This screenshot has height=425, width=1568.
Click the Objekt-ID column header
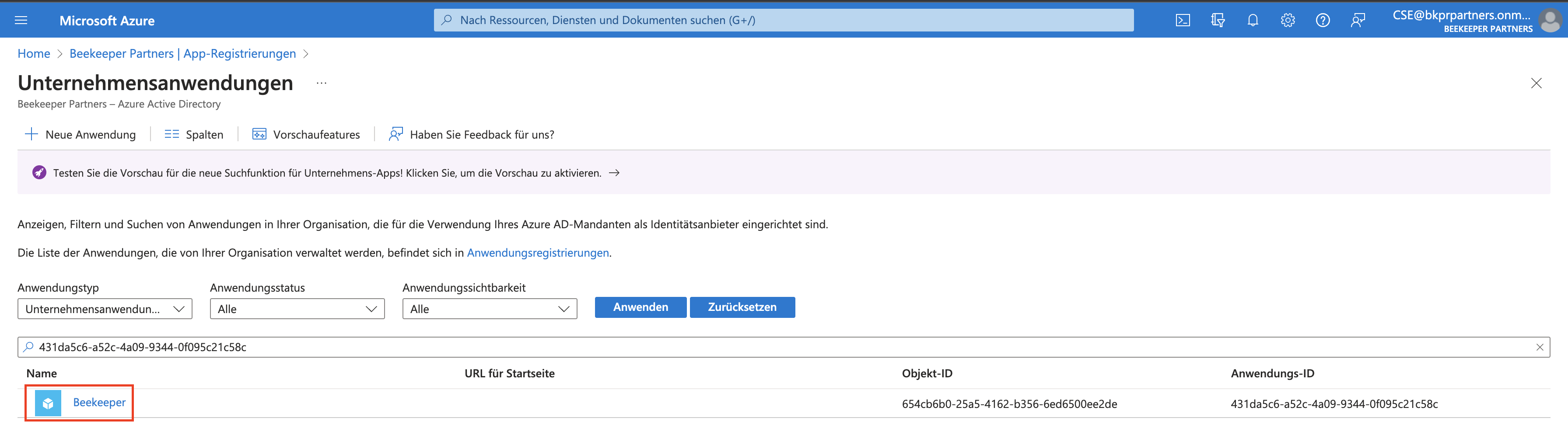tap(927, 373)
